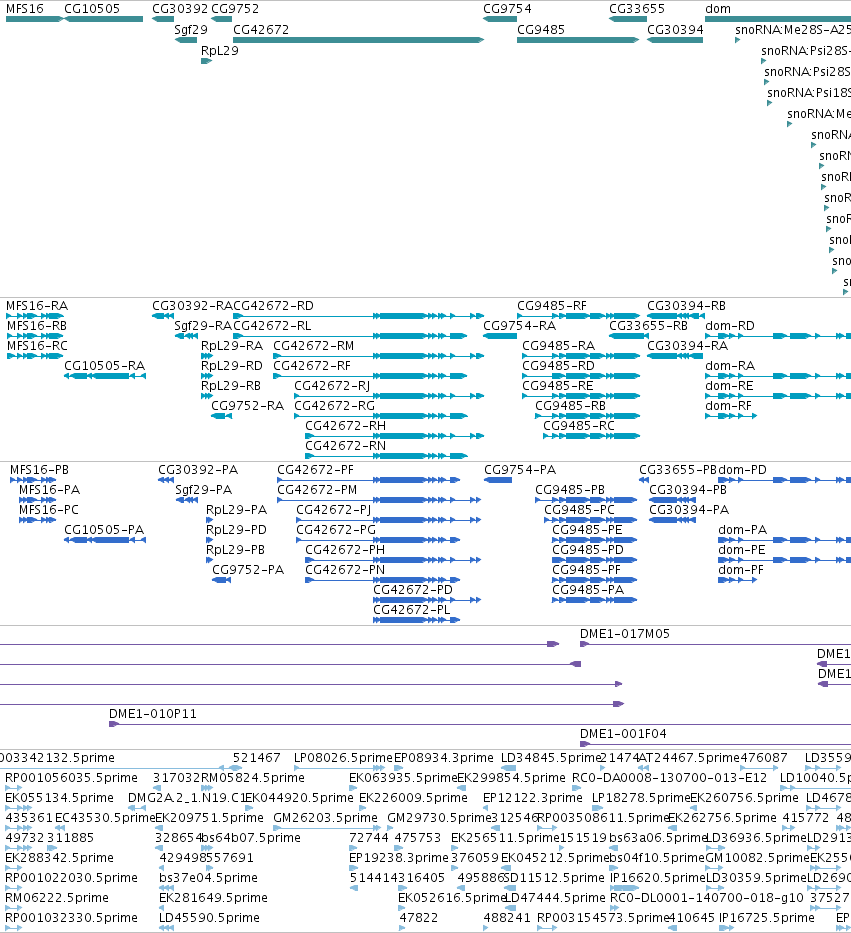Image resolution: width=851 pixels, height=933 pixels.
Task: Open transcript CG42672-RN
Action: point(345,446)
